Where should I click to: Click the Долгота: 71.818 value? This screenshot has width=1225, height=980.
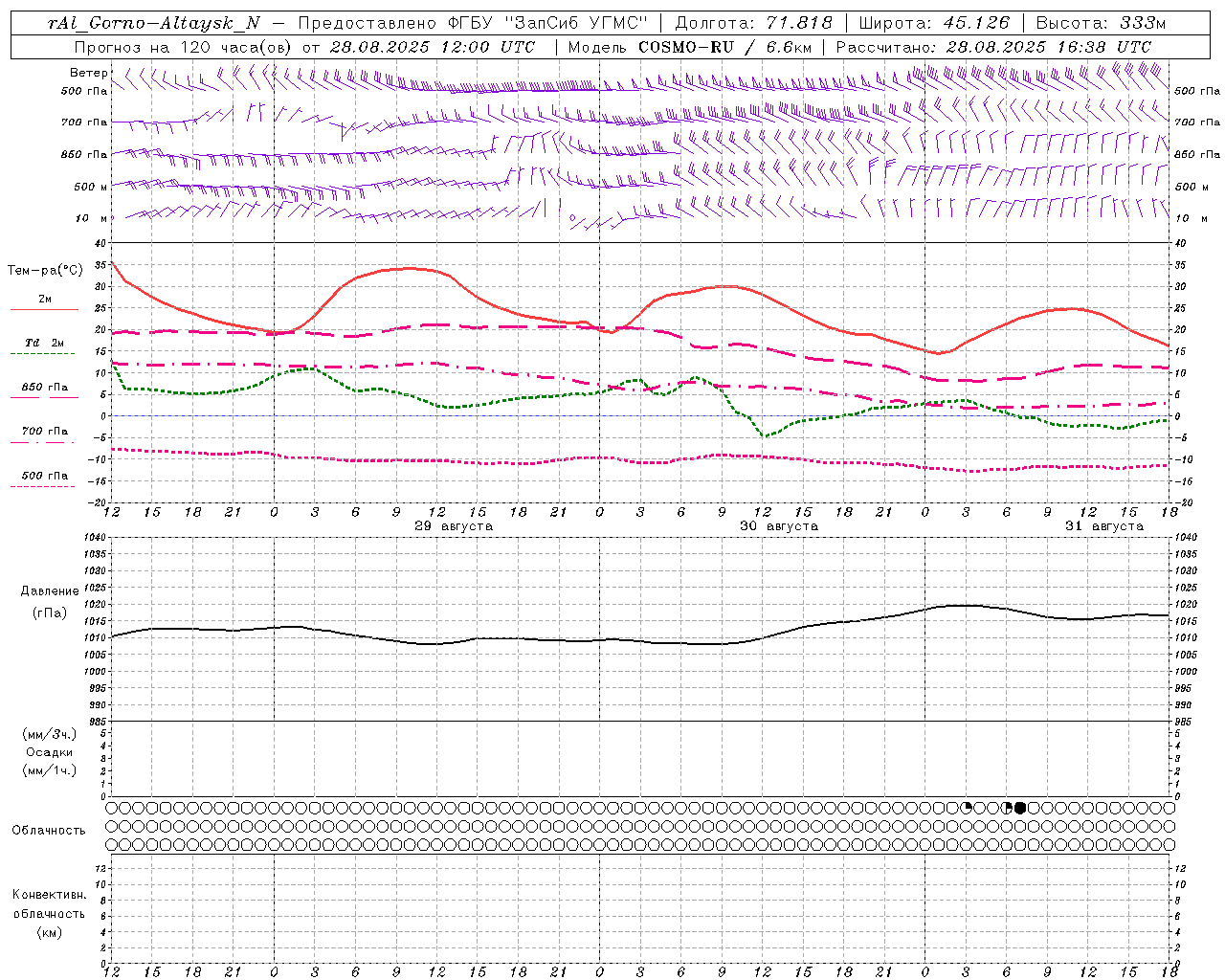754,23
